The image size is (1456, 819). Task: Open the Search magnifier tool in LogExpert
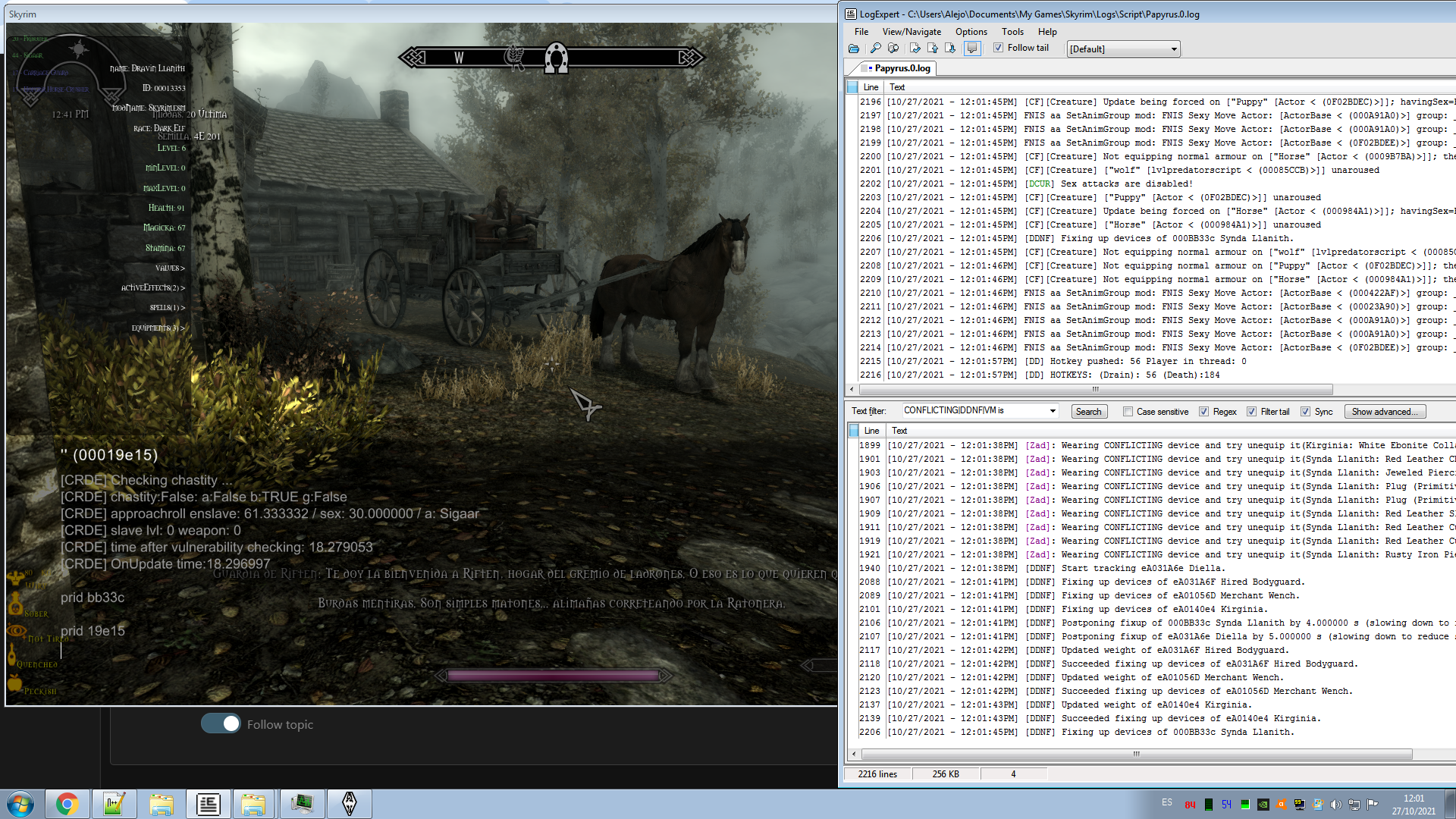point(875,49)
